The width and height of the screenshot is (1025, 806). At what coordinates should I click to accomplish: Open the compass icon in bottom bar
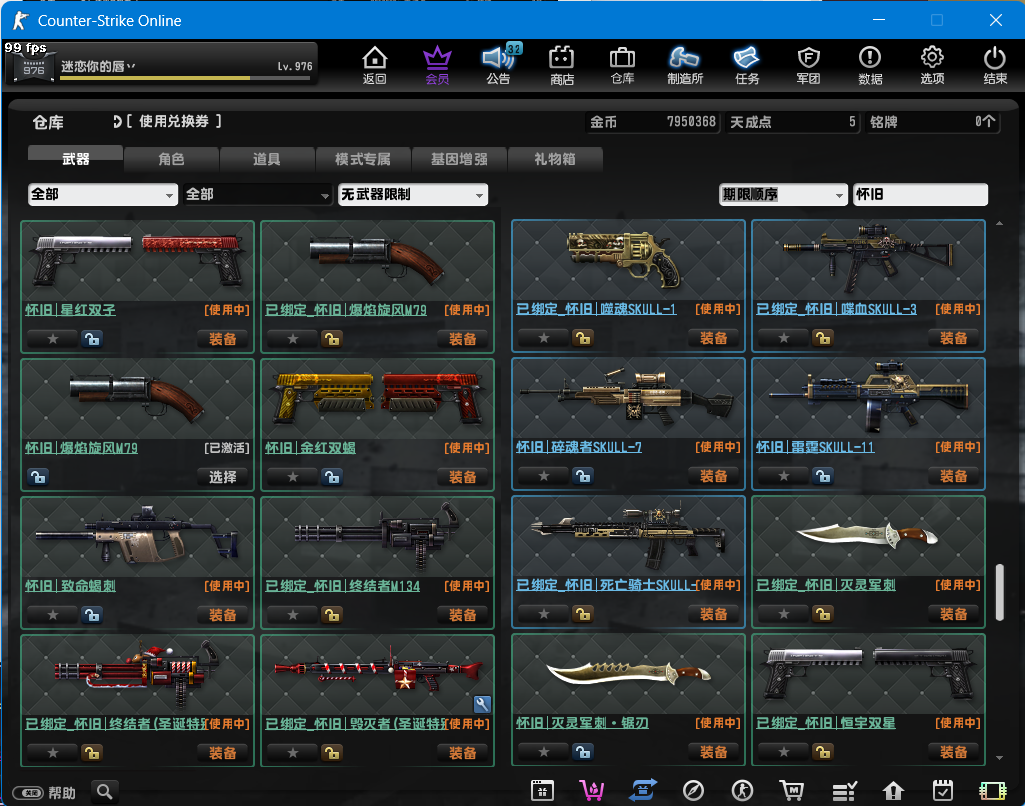pyautogui.click(x=693, y=791)
